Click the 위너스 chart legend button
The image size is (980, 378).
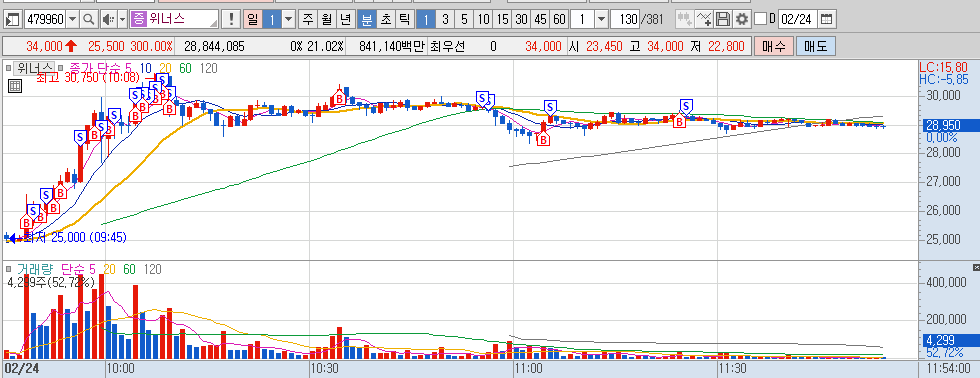35,68
